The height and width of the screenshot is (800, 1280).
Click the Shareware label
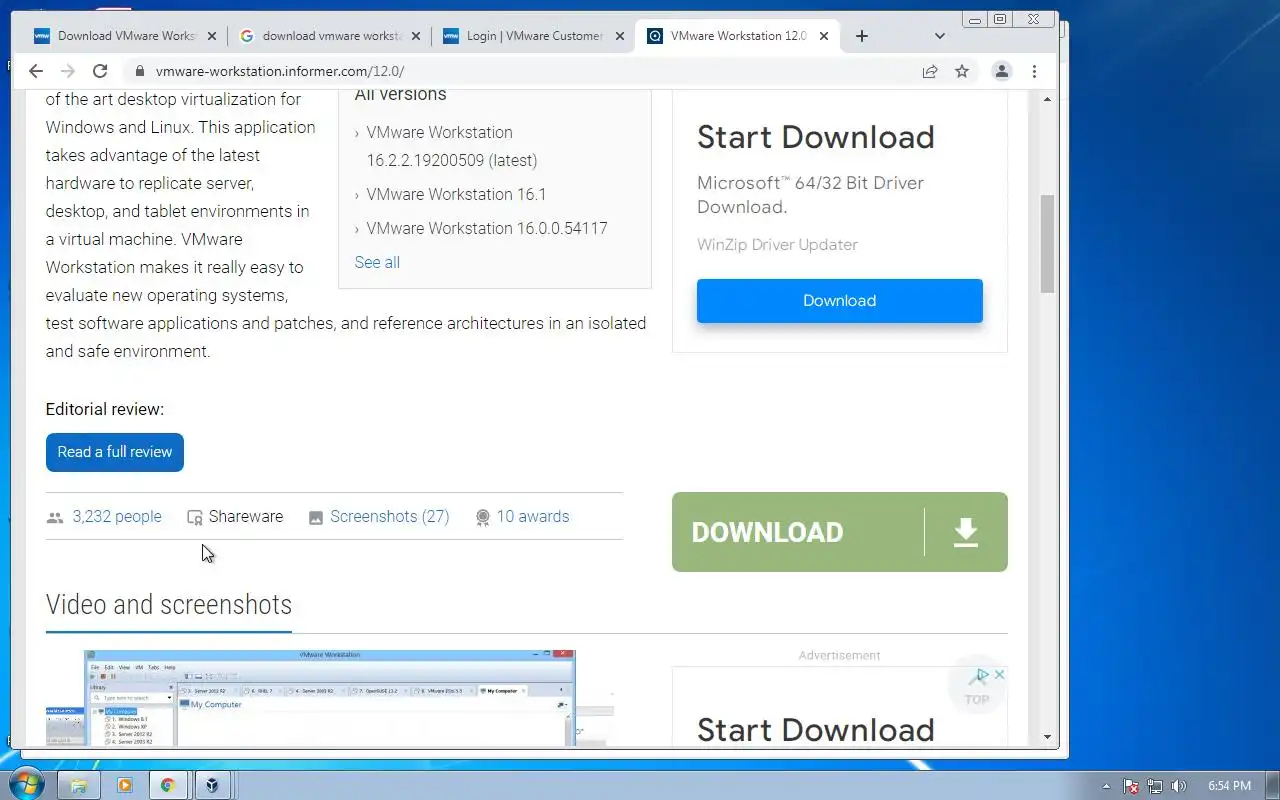[x=246, y=517]
